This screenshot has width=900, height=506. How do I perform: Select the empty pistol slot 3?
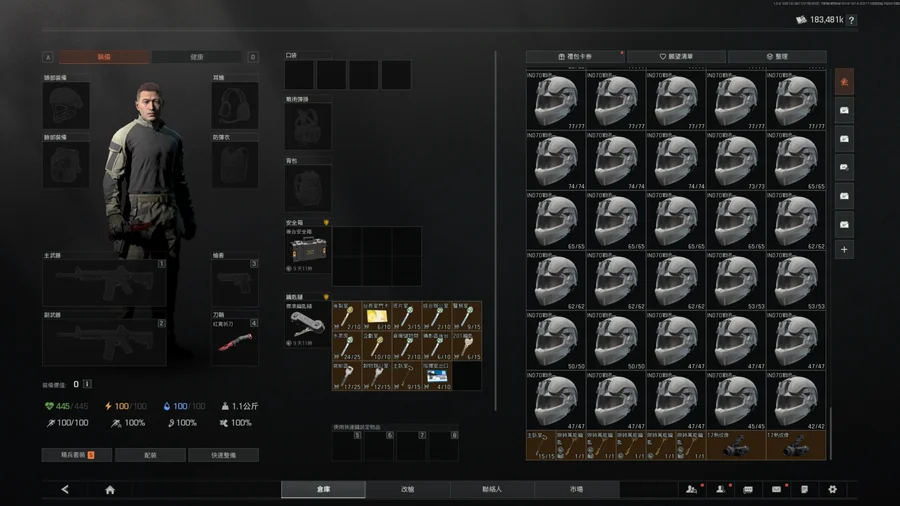[235, 283]
